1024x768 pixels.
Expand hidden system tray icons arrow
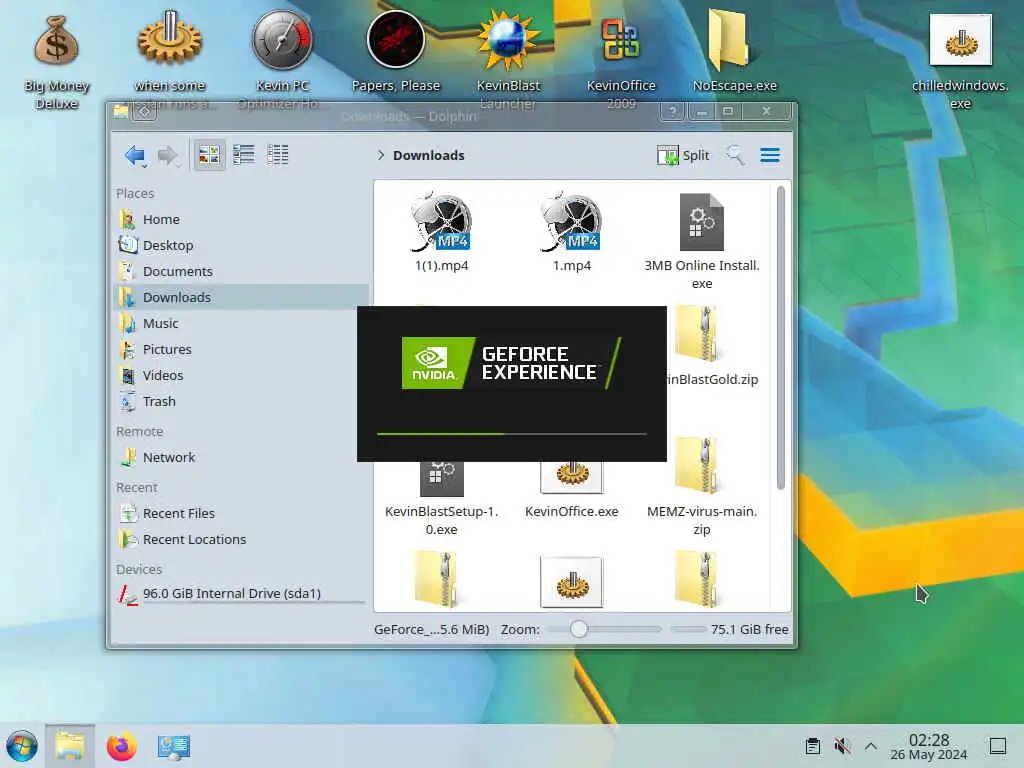871,746
